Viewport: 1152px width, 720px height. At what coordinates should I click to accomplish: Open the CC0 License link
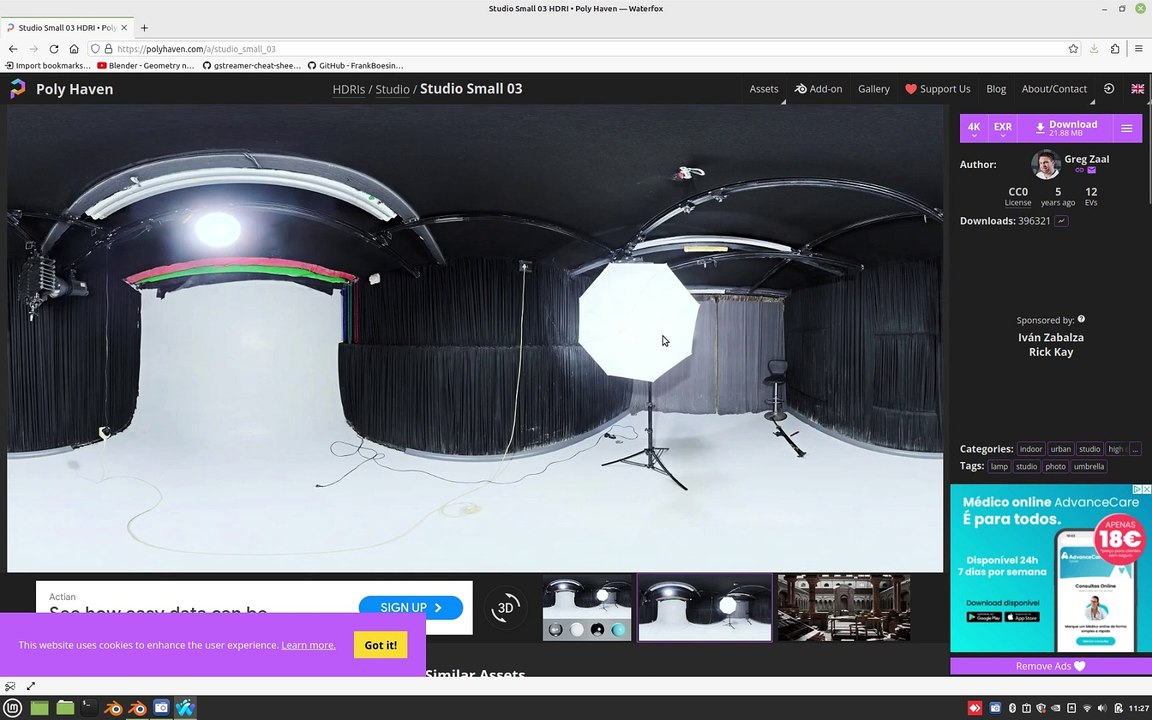point(1018,196)
